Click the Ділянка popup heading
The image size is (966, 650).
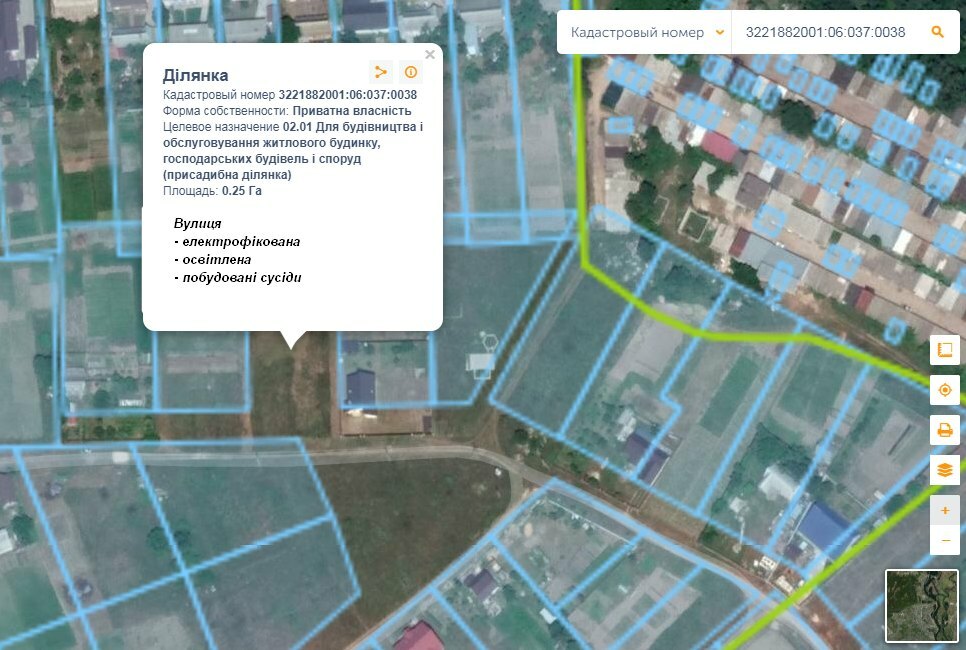(x=195, y=75)
